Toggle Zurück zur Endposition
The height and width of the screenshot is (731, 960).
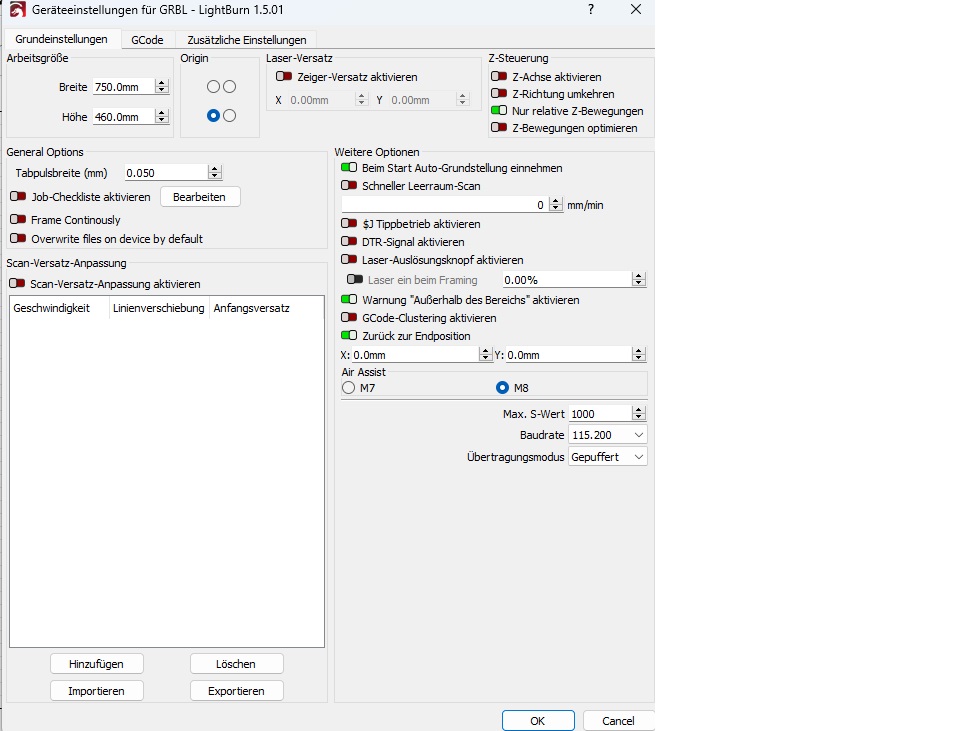point(349,335)
